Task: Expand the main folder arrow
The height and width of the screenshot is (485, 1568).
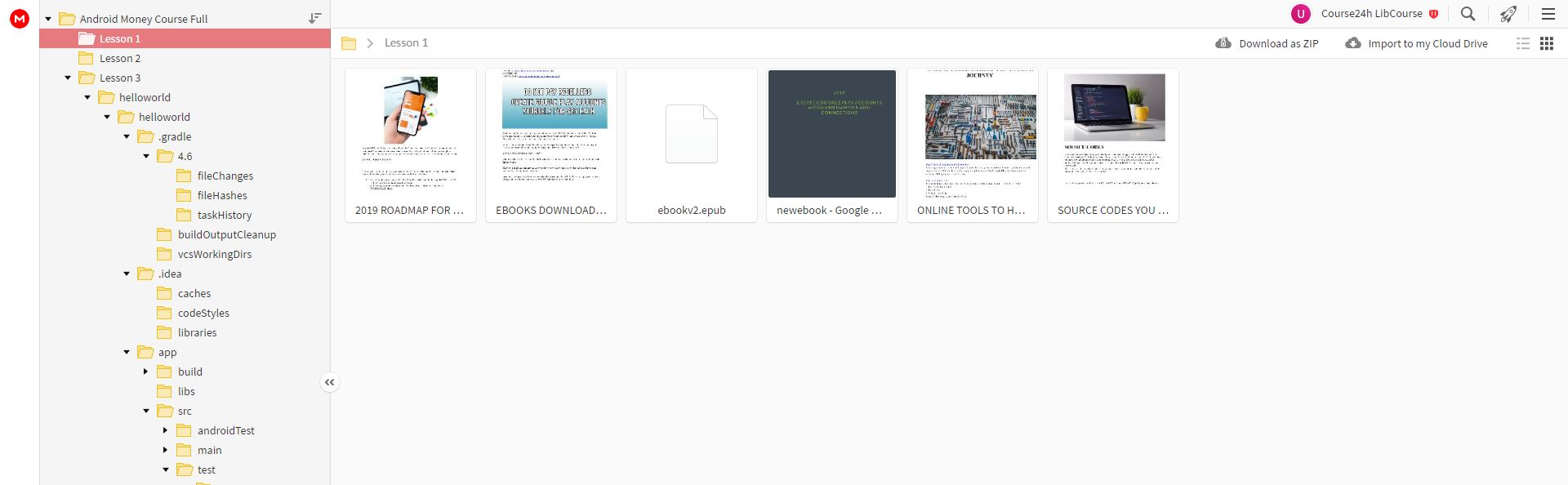Action: 166,450
